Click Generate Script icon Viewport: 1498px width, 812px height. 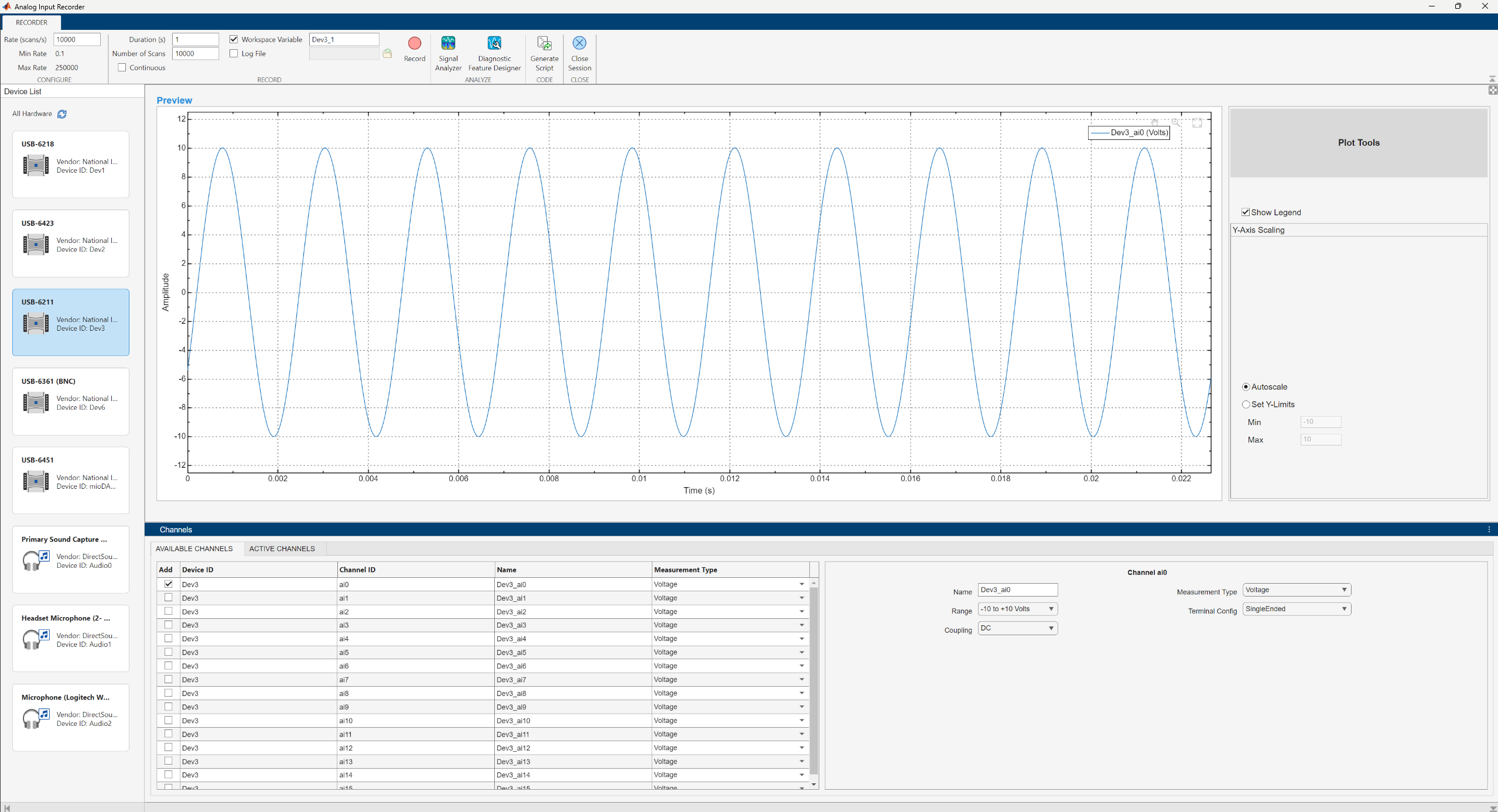[x=544, y=43]
